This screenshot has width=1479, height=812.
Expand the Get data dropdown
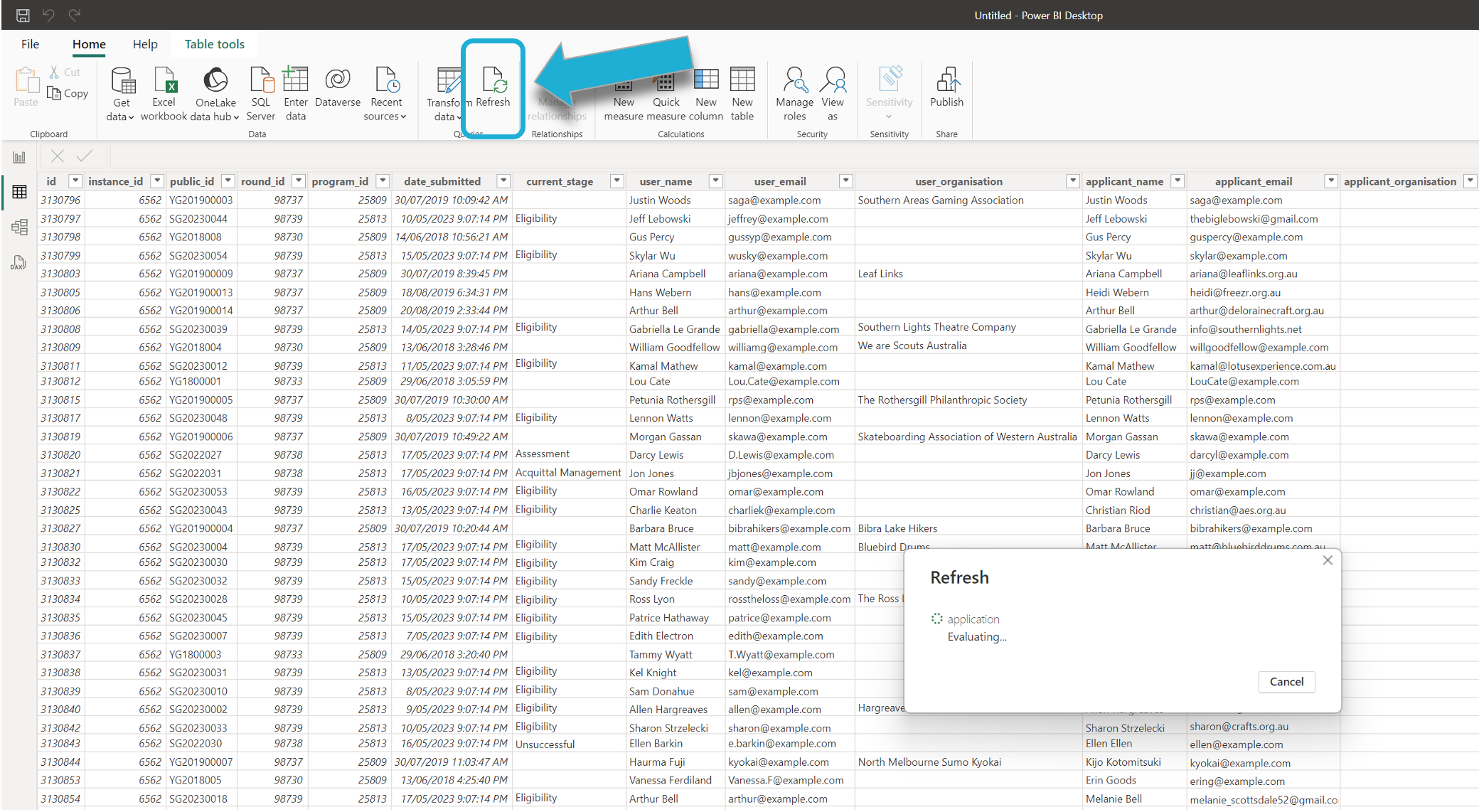tap(122, 116)
